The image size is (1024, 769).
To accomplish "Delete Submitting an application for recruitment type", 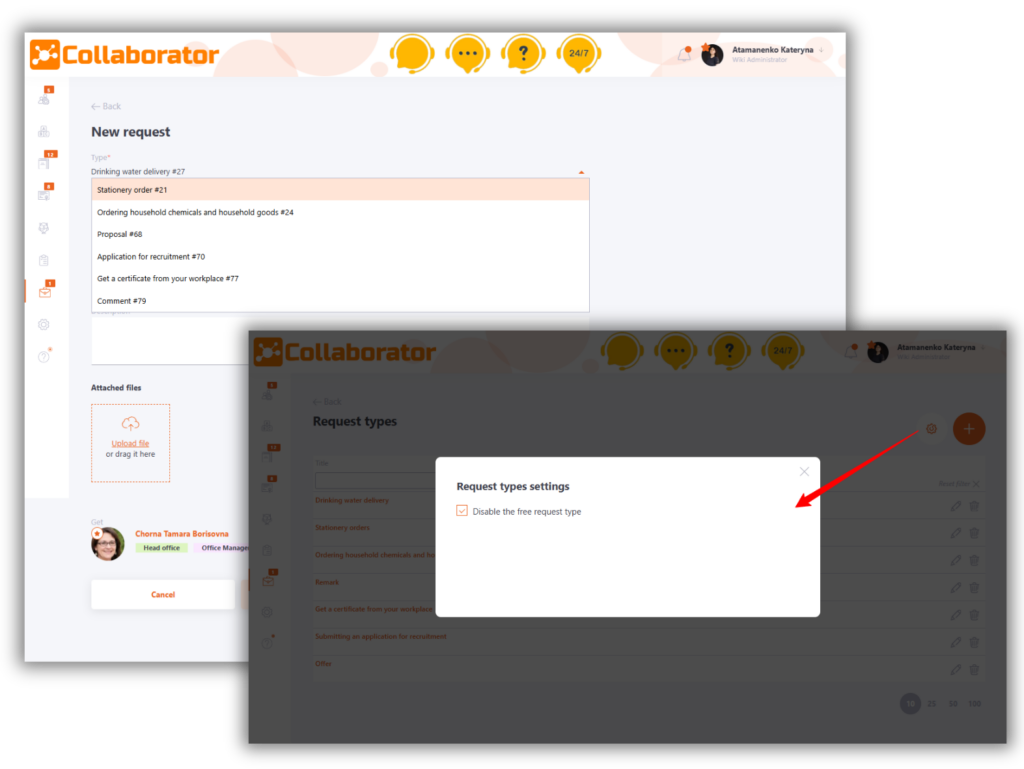I will [x=974, y=642].
